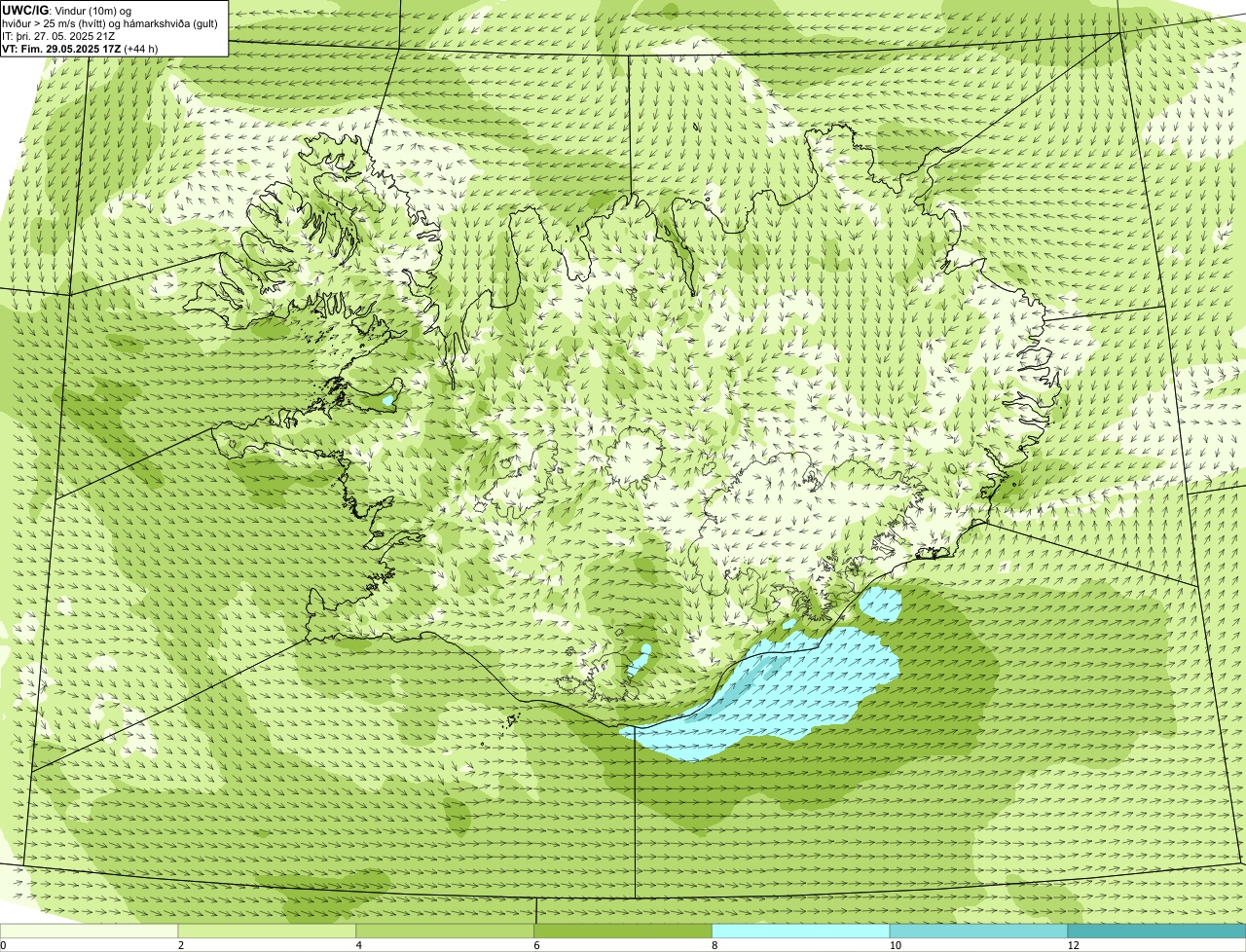Select the light green 2–4 color bar segment
Image resolution: width=1246 pixels, height=952 pixels.
point(267,932)
